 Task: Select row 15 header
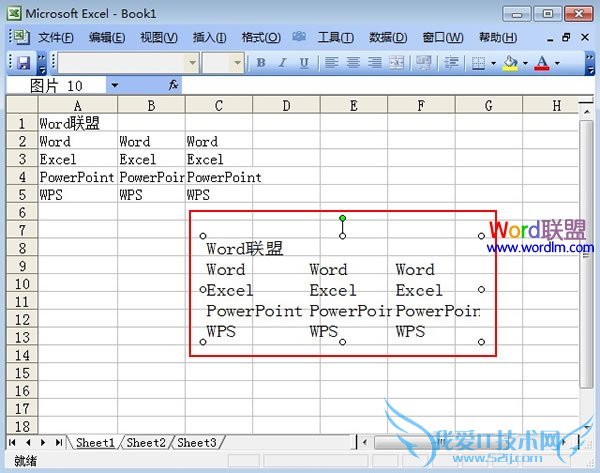point(22,373)
